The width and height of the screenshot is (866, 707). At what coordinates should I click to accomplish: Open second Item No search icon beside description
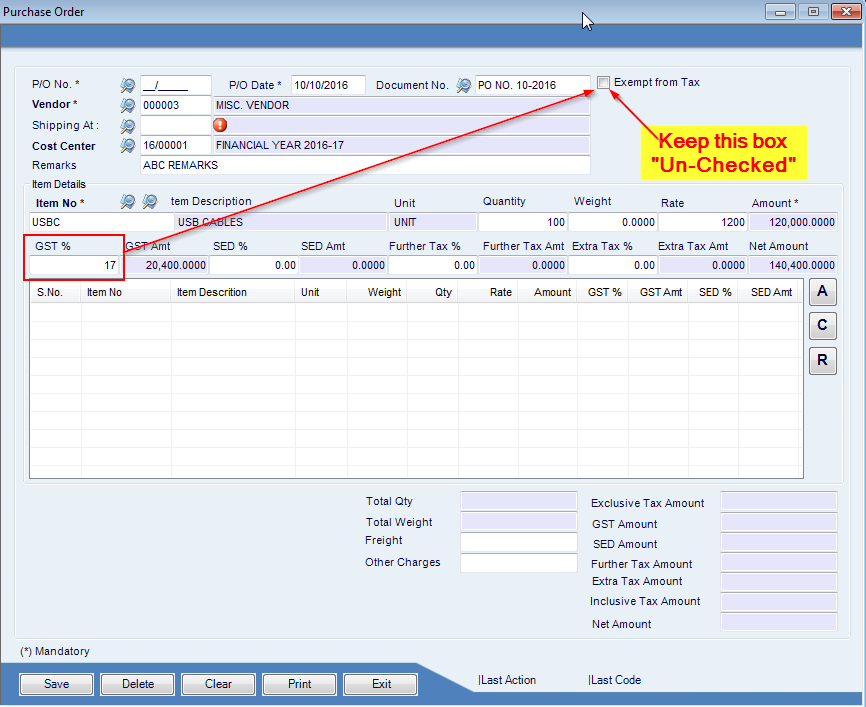[150, 202]
